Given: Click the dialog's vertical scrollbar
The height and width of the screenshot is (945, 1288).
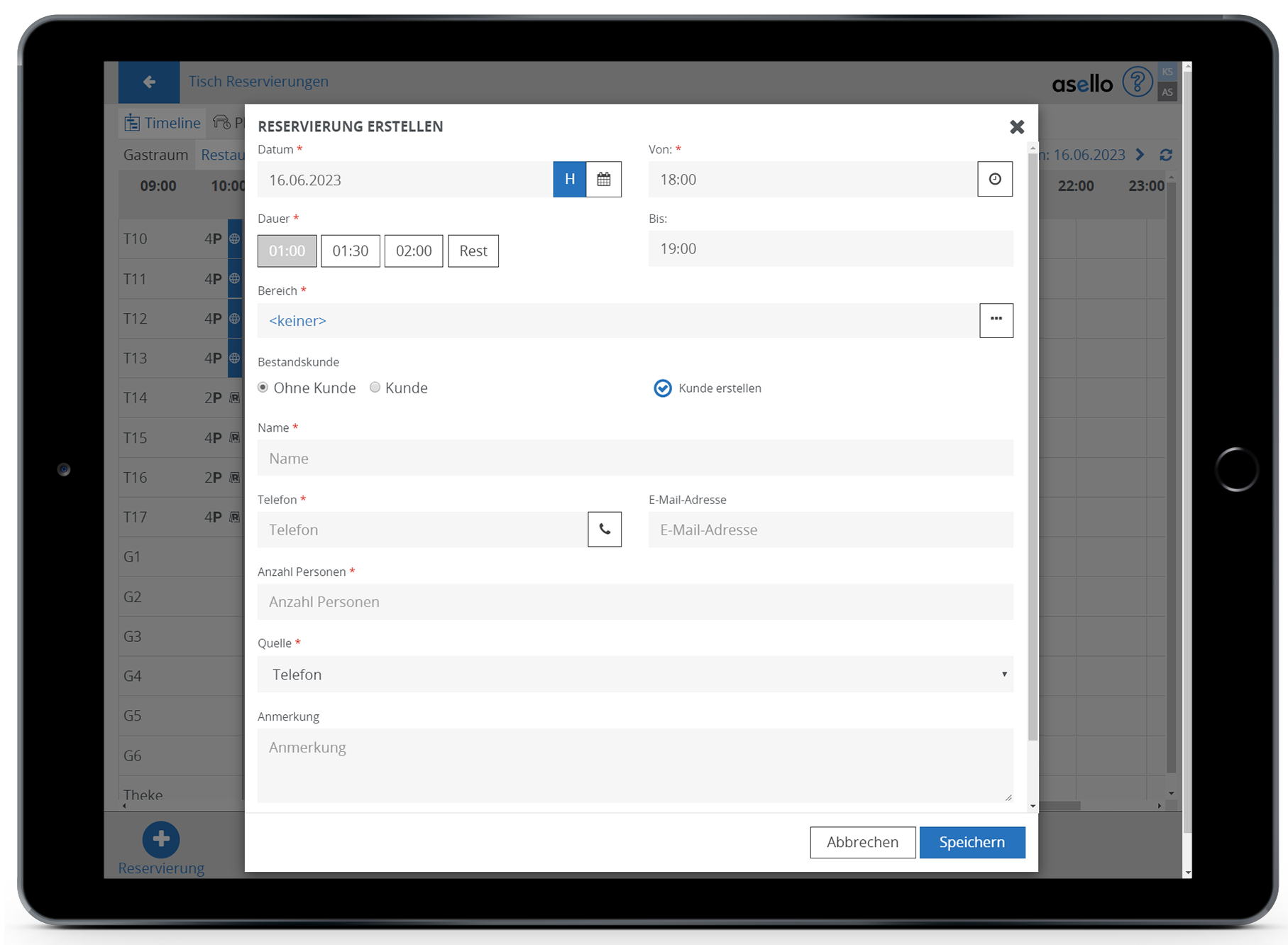Looking at the screenshot, I should 1032,440.
